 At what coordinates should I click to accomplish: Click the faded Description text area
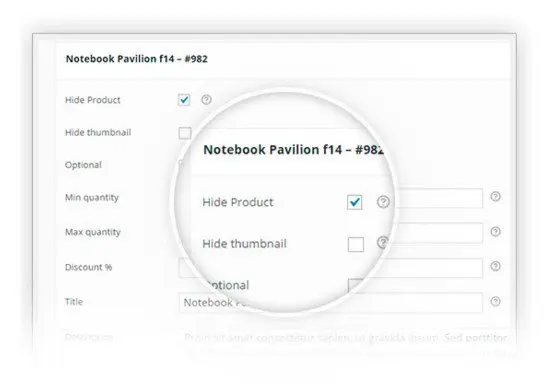(345, 337)
